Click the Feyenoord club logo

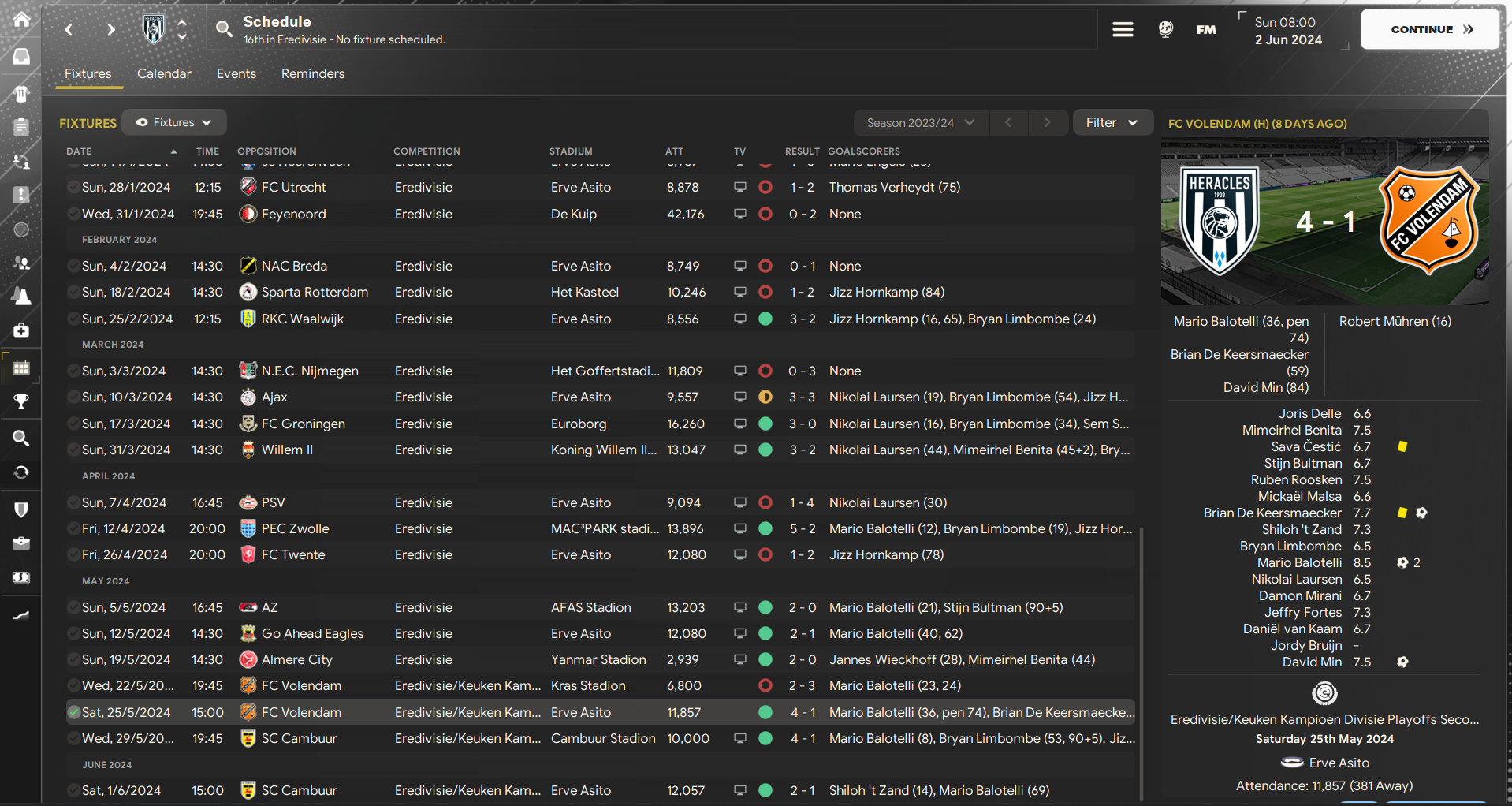click(248, 214)
